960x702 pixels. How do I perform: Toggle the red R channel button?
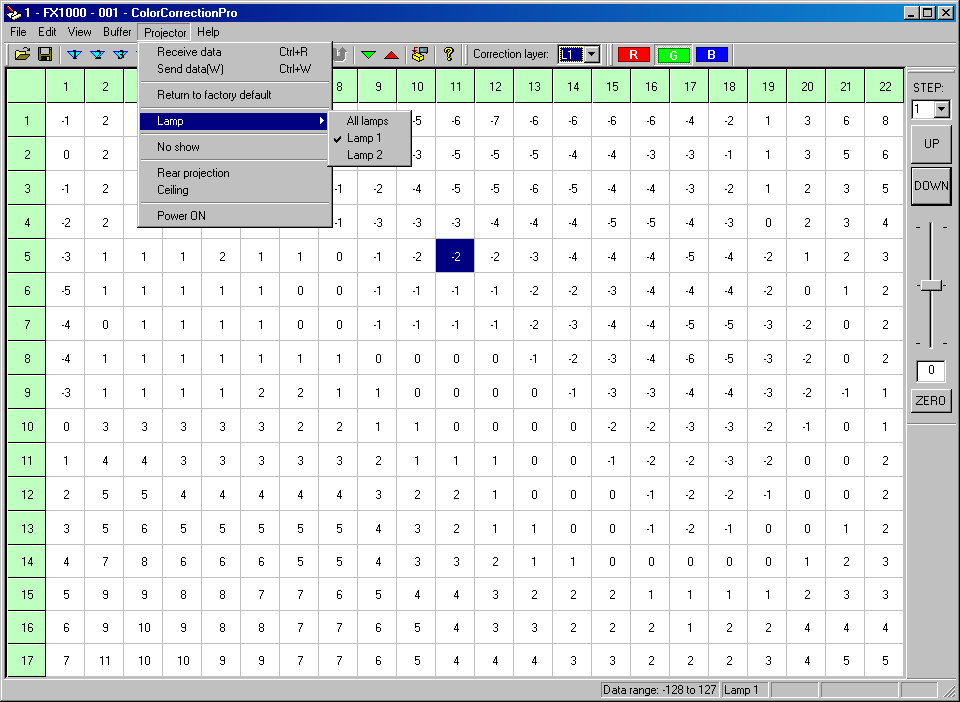633,54
